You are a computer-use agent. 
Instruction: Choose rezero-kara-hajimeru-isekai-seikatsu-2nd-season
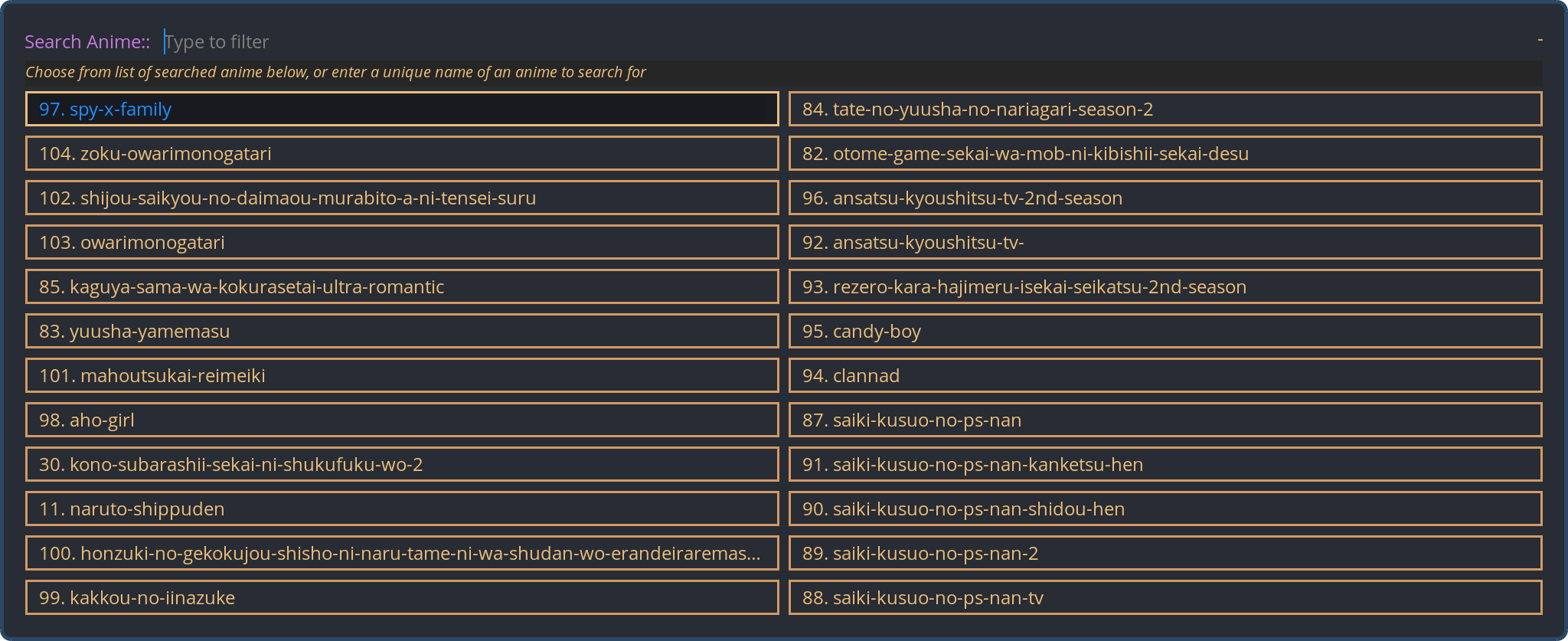coord(1165,286)
